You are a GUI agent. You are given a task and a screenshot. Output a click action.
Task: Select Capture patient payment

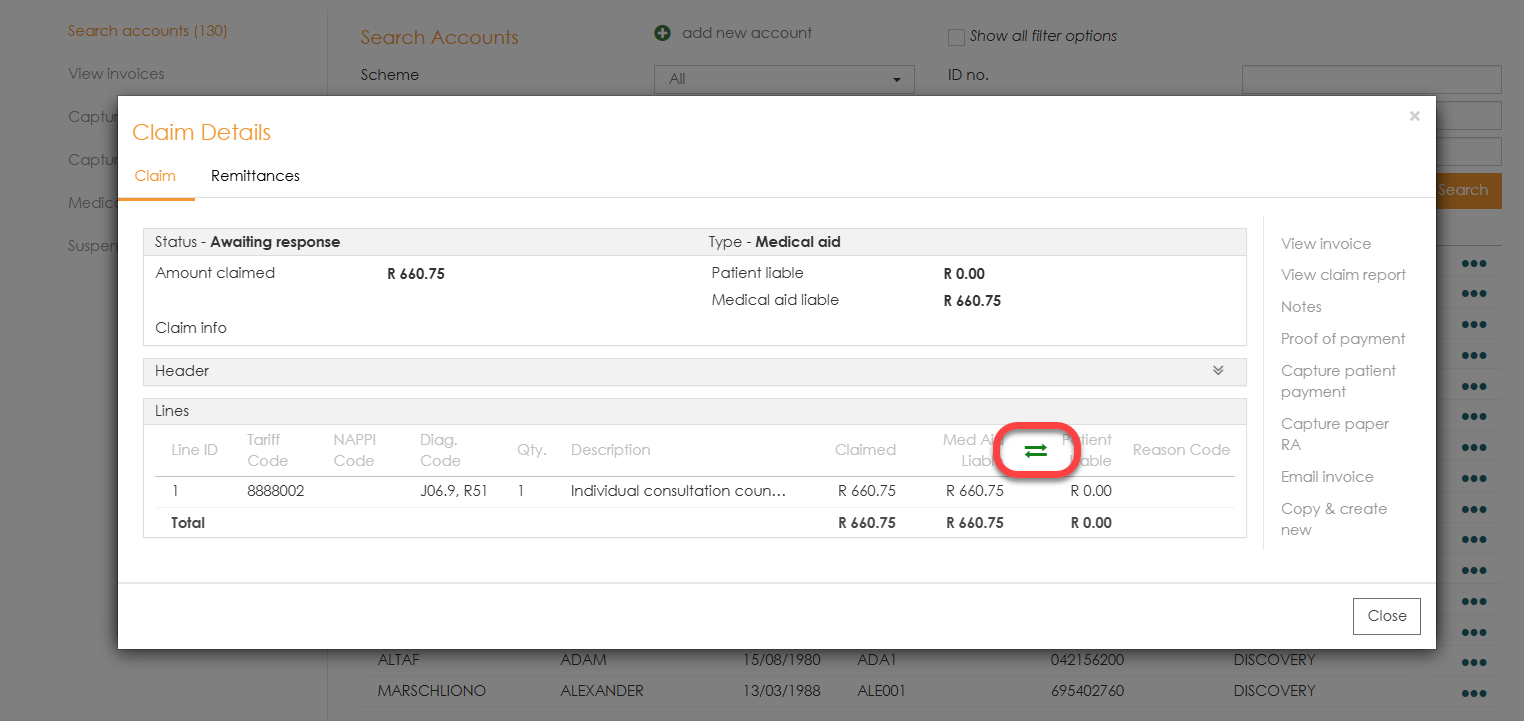(1338, 381)
